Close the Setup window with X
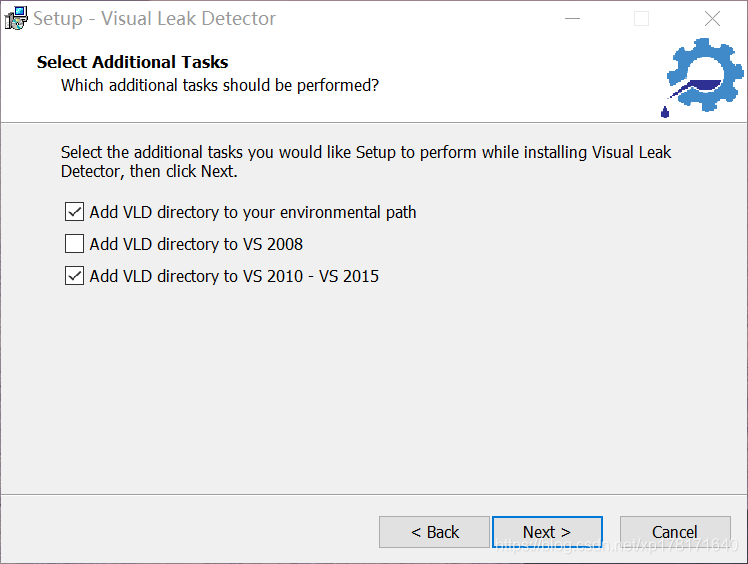 (712, 18)
